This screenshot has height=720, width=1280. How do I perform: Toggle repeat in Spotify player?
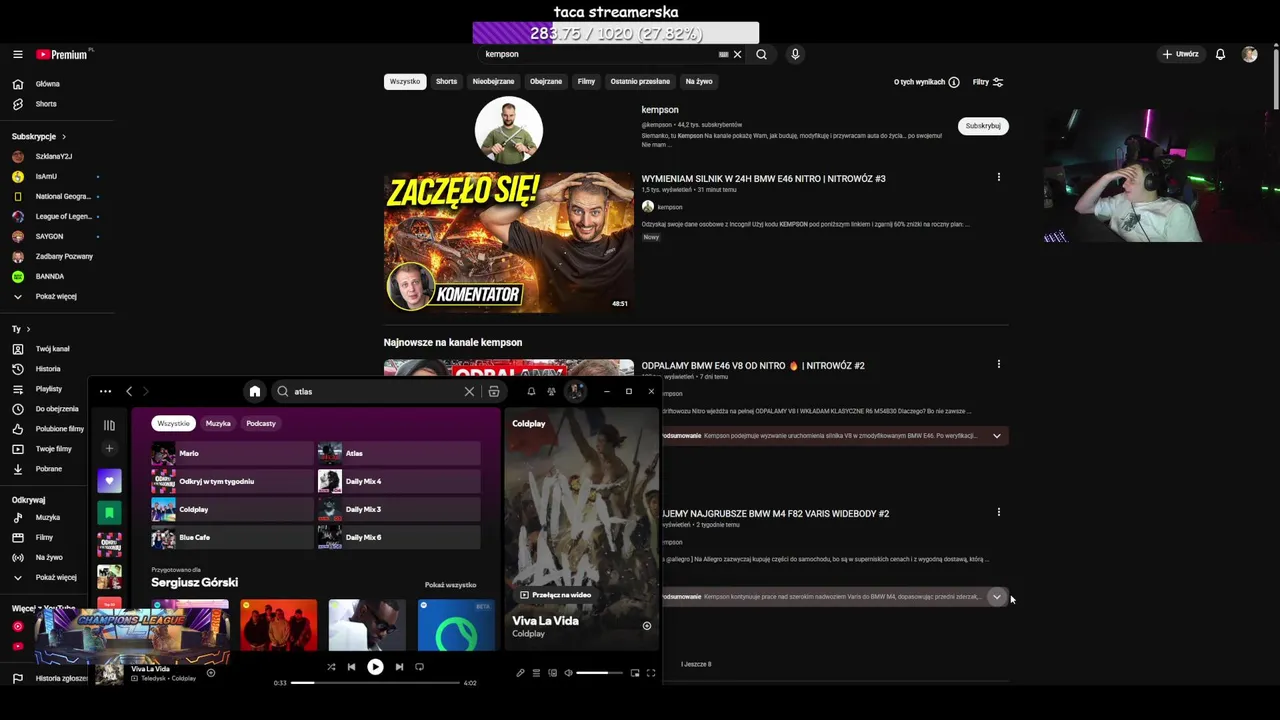click(x=419, y=667)
